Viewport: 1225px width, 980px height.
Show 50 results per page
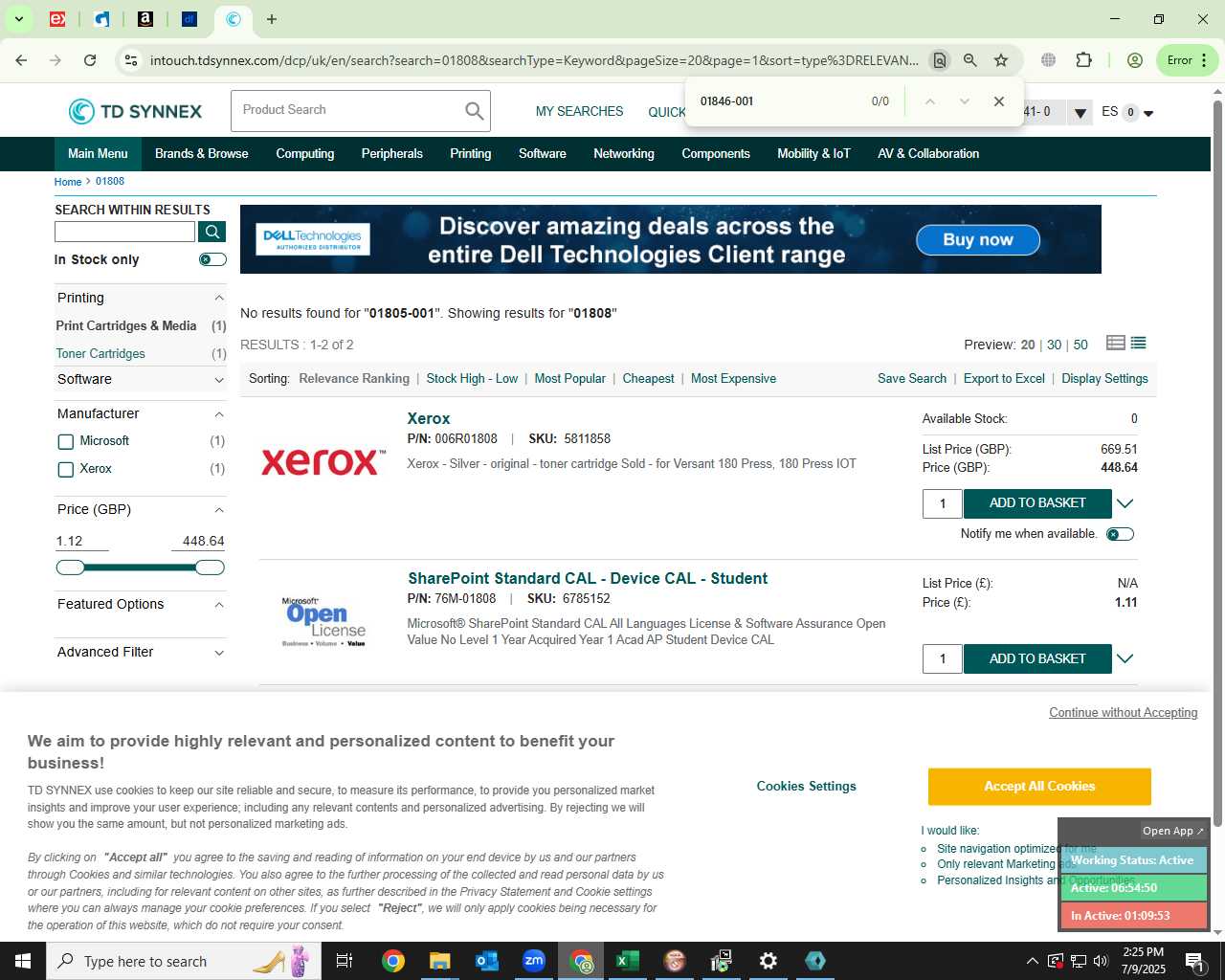[1080, 345]
